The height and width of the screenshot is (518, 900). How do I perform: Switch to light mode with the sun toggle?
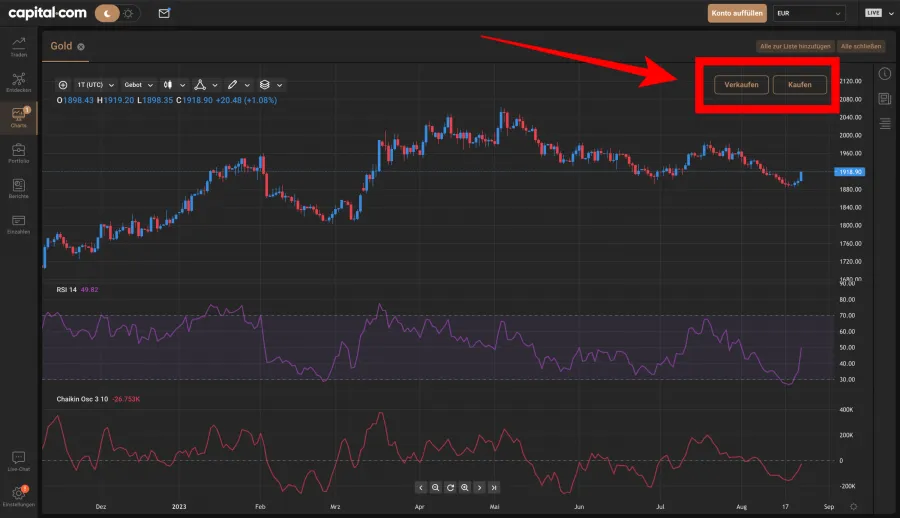[x=129, y=13]
